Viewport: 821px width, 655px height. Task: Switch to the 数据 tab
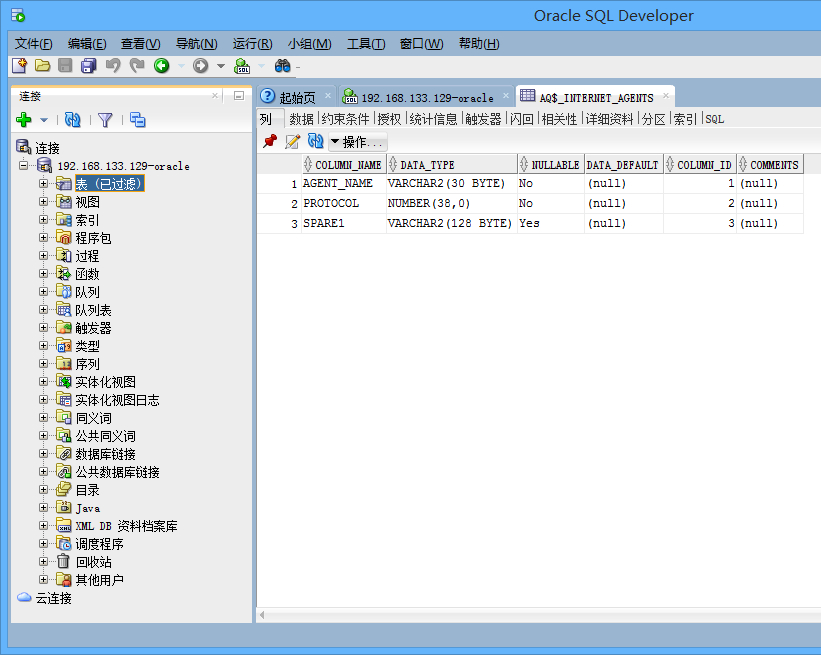pos(301,119)
